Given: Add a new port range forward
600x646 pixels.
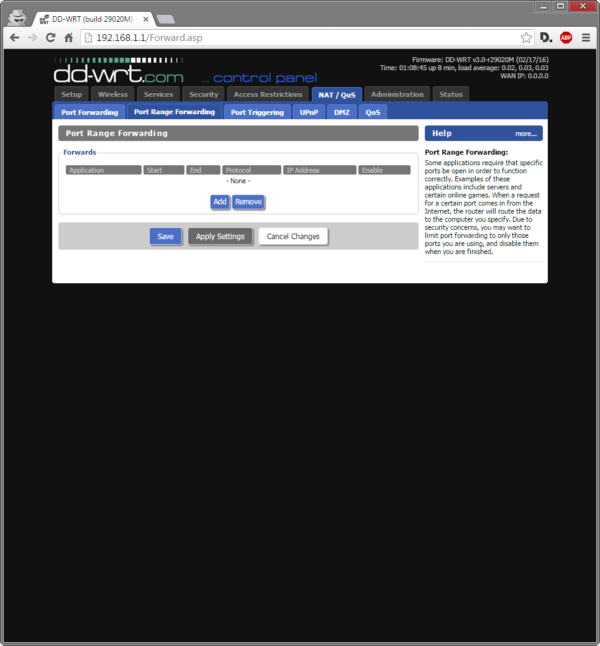Looking at the screenshot, I should click(x=219, y=202).
